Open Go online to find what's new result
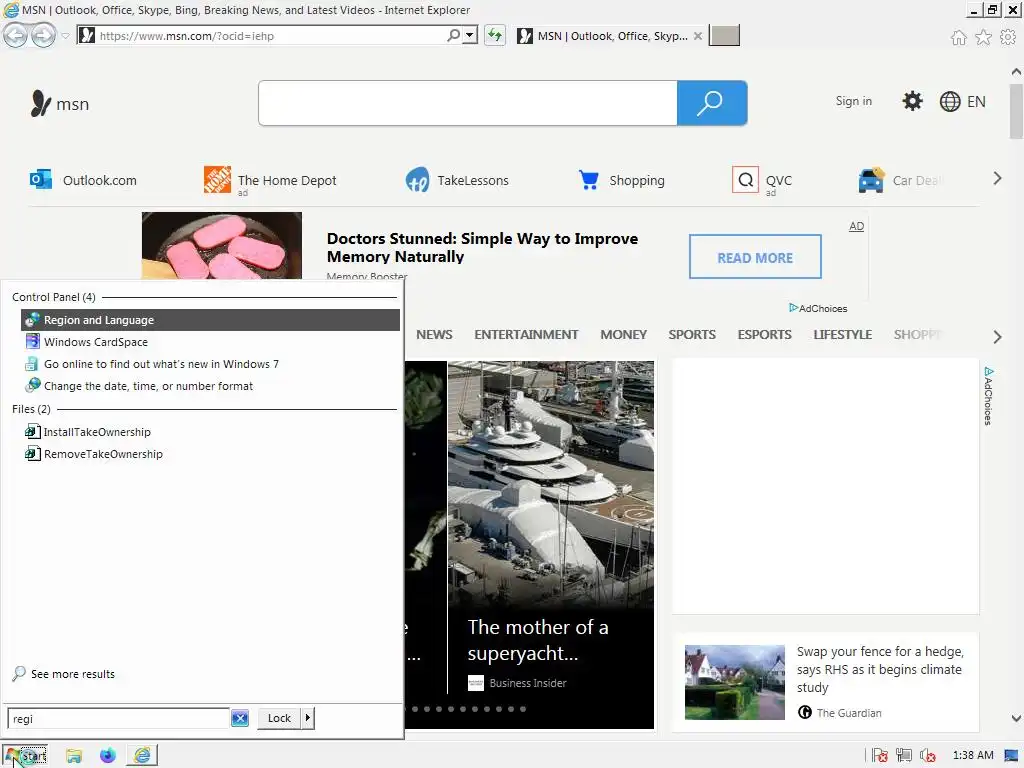The height and width of the screenshot is (768, 1024). click(x=210, y=364)
